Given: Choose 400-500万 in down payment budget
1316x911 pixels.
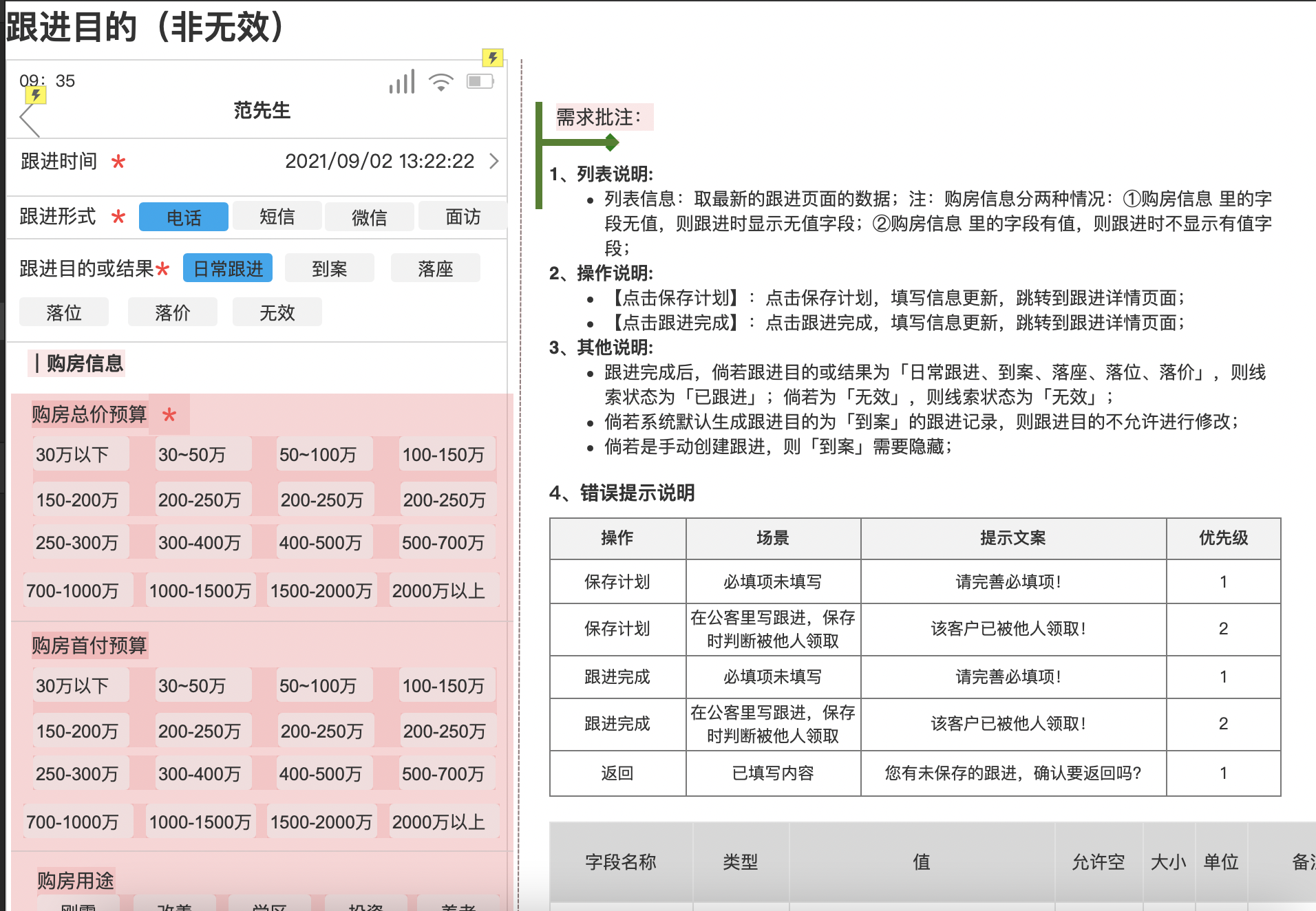Looking at the screenshot, I should [x=325, y=773].
